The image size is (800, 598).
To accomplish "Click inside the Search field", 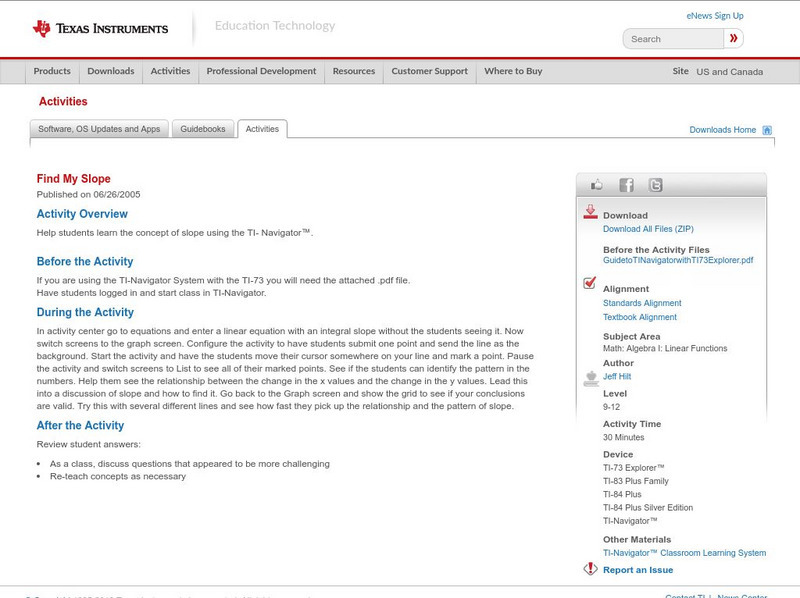I will (x=670, y=38).
